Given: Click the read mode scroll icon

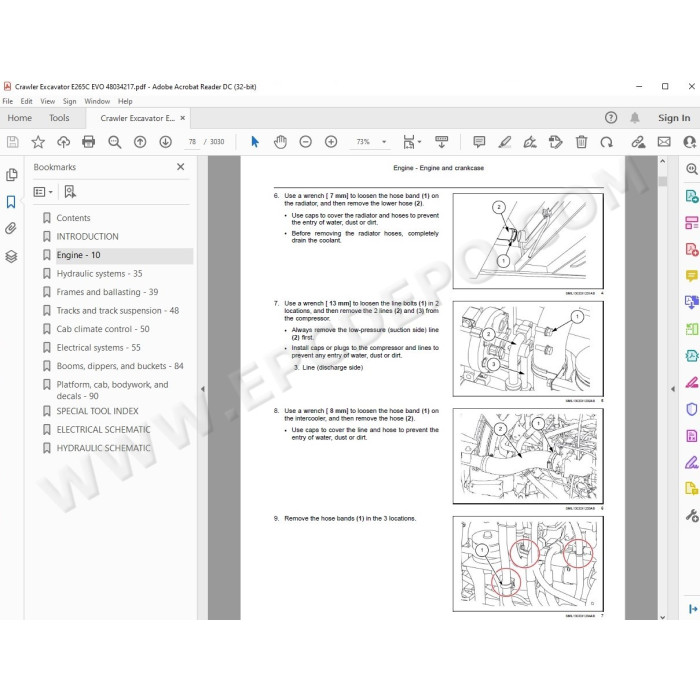Looking at the screenshot, I should point(442,142).
